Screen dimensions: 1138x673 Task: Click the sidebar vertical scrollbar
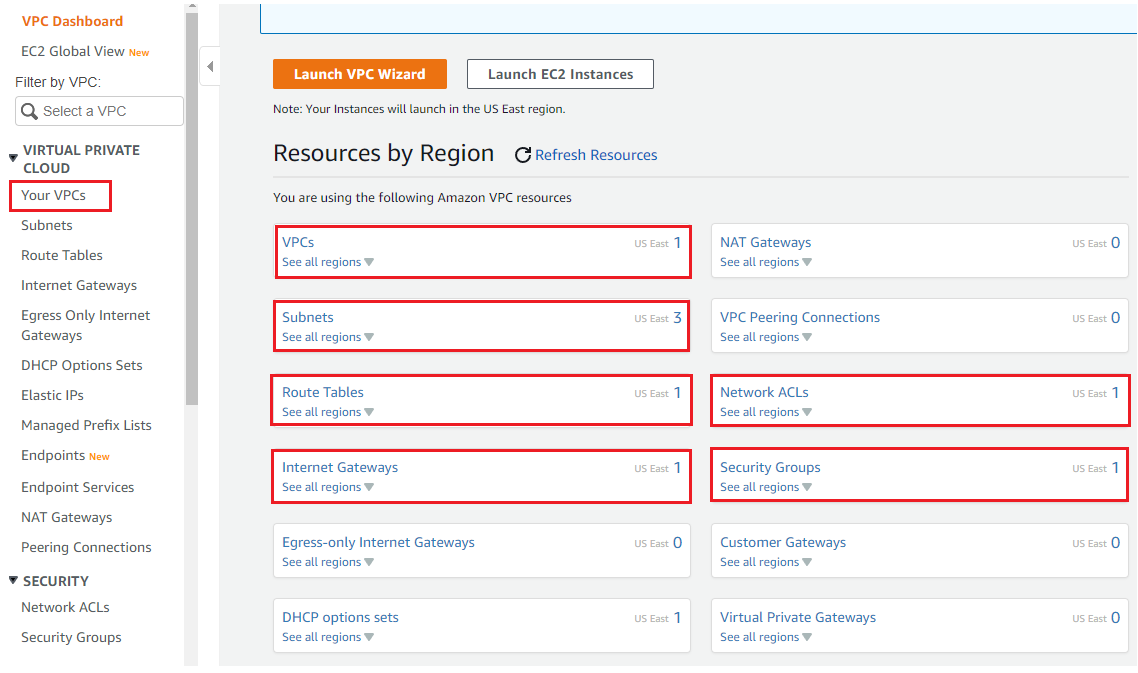click(x=192, y=208)
